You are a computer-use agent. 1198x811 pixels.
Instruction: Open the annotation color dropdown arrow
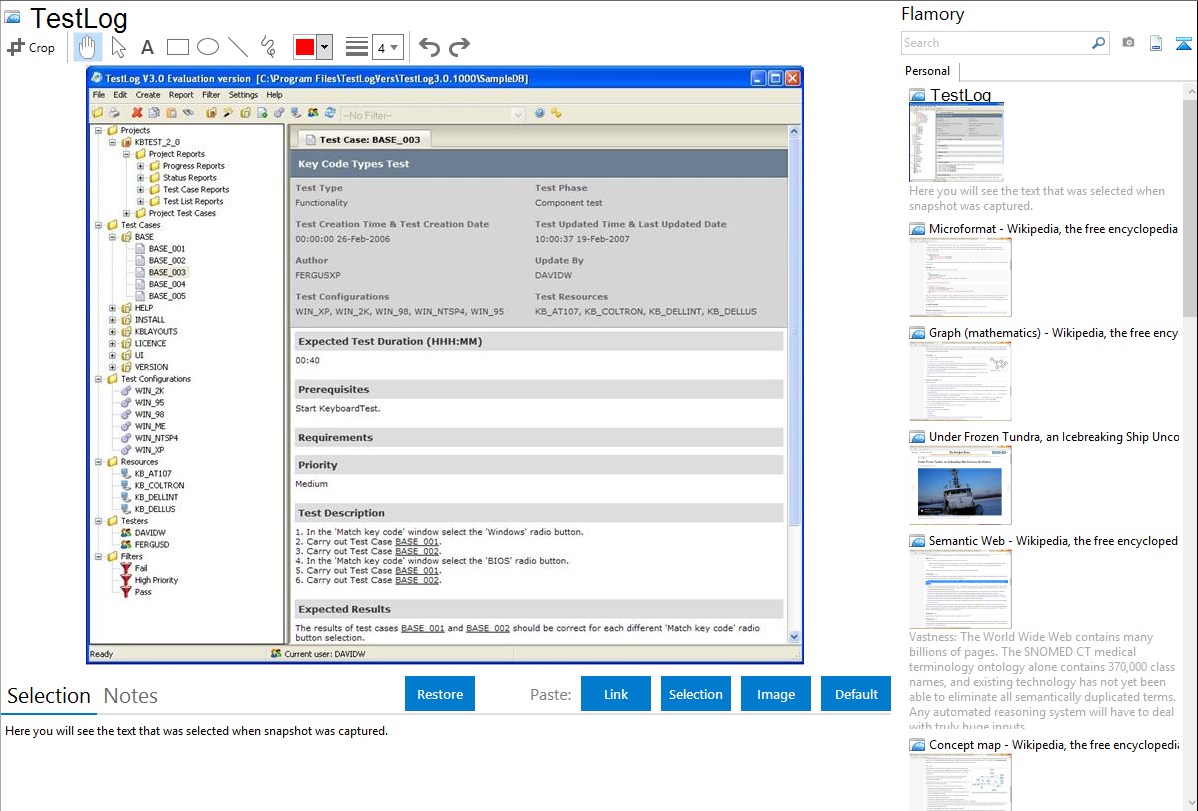[325, 47]
